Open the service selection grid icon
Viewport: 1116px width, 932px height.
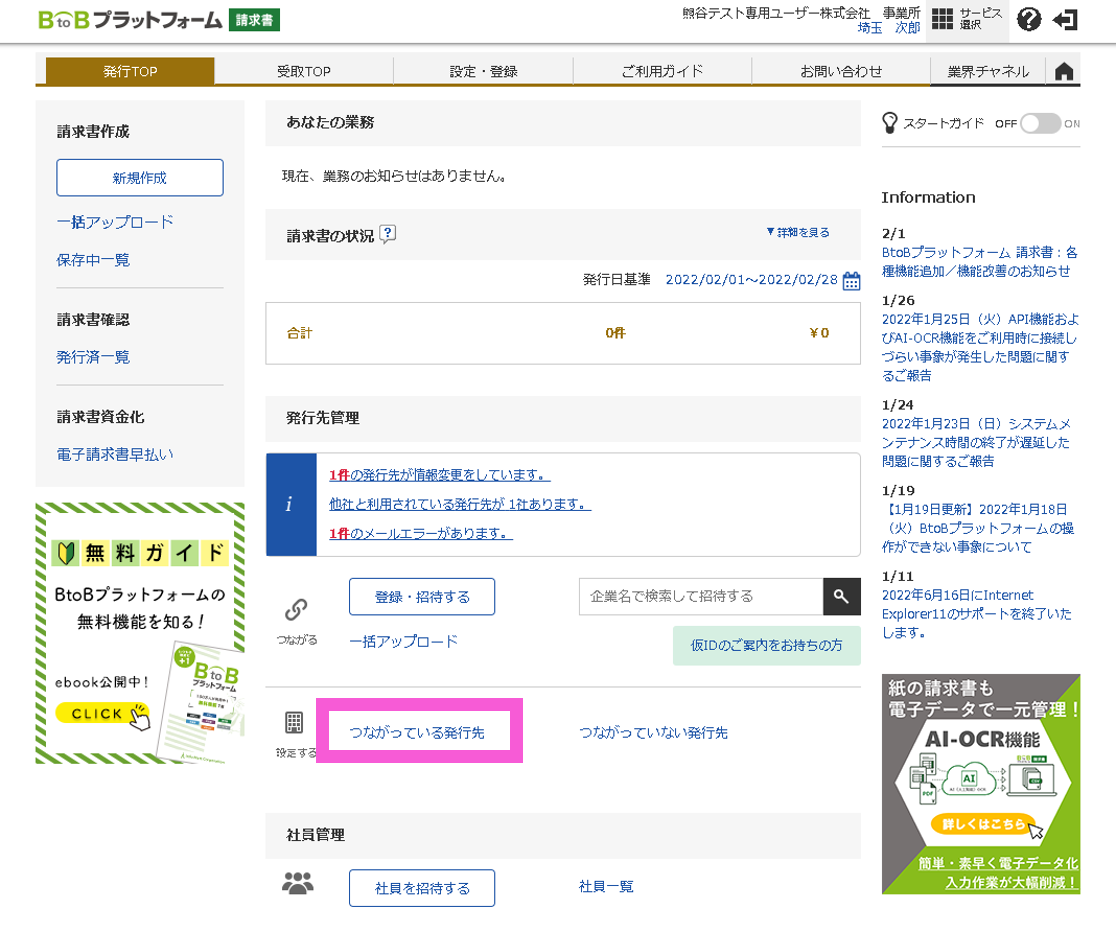coord(942,19)
